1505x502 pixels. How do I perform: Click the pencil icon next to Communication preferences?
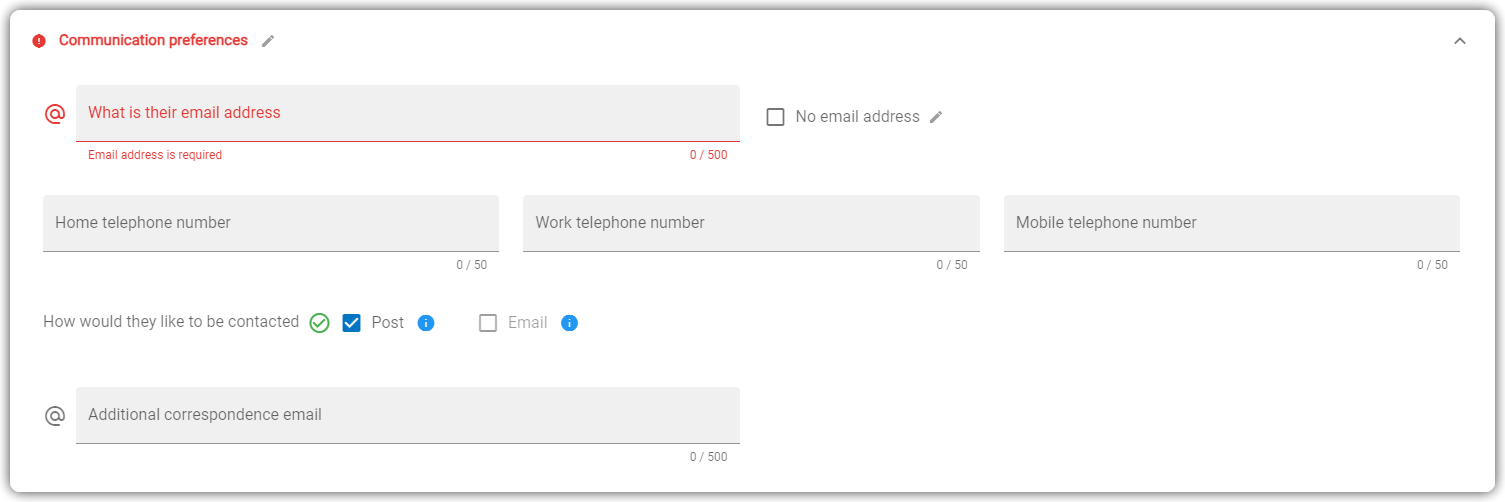[x=268, y=41]
